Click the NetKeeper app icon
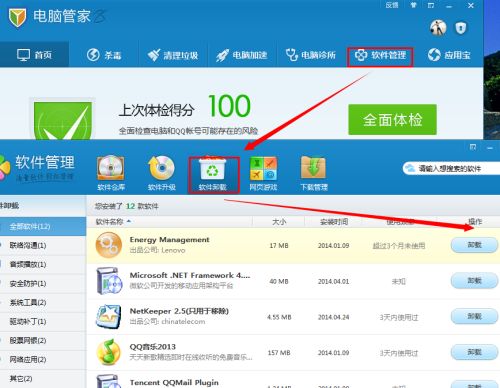 click(x=108, y=316)
